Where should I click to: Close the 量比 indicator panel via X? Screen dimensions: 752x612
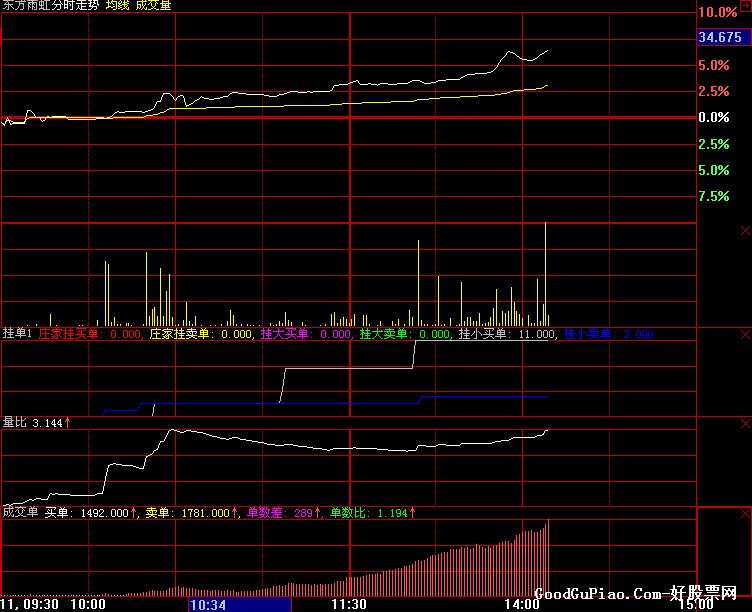click(745, 424)
